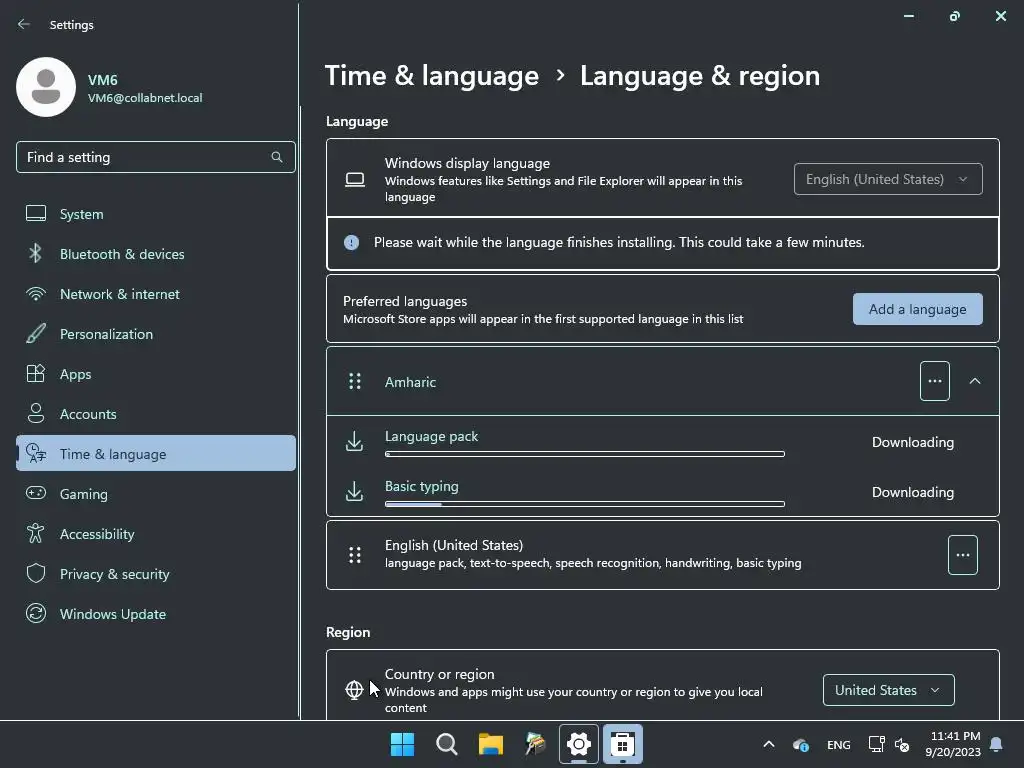Click the Amharic drag handle dots

click(x=355, y=381)
